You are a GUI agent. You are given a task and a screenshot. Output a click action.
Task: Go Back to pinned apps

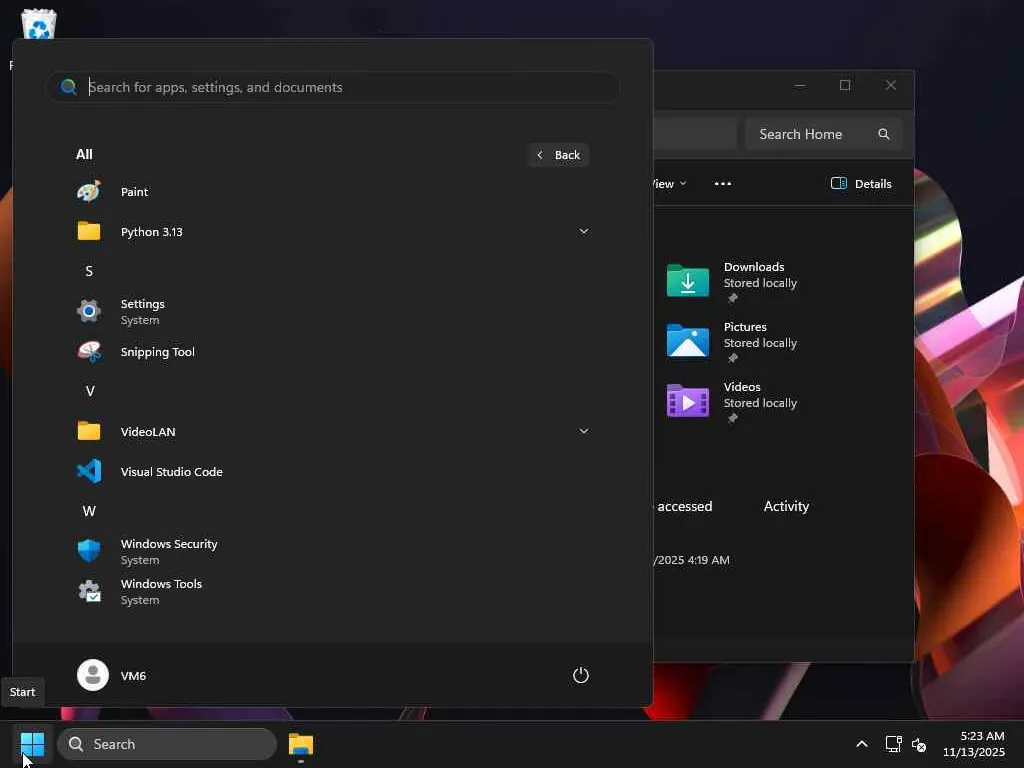point(558,155)
